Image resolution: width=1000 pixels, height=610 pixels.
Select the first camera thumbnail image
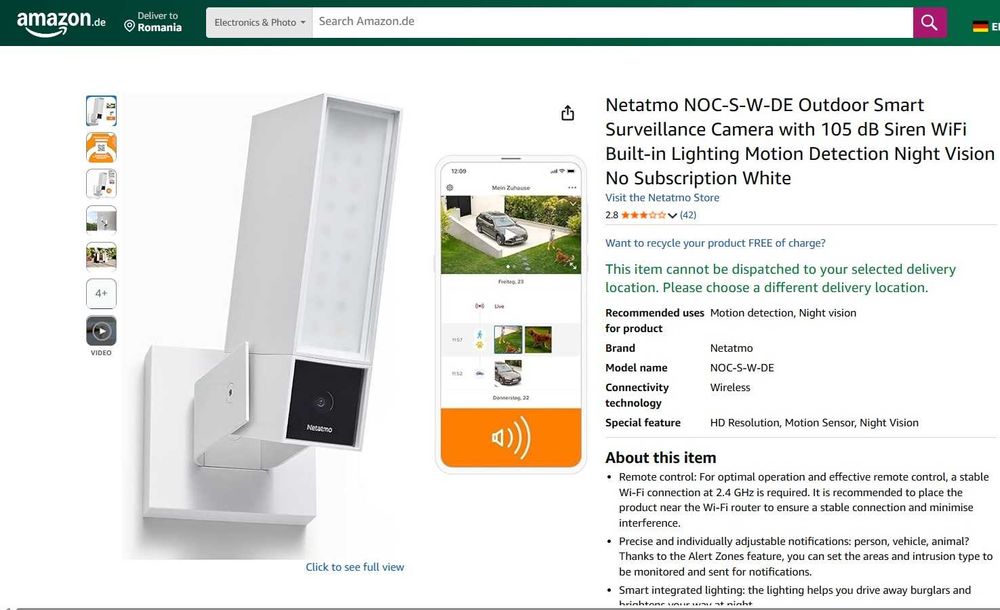point(101,110)
